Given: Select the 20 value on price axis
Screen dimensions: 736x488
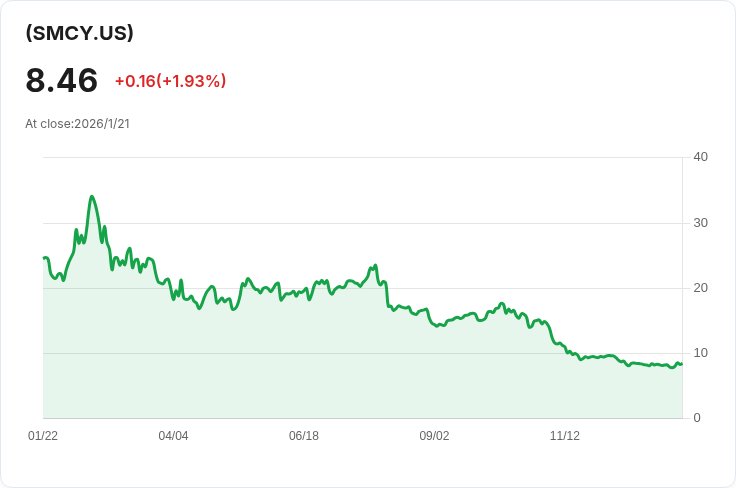Looking at the screenshot, I should click(x=700, y=288).
